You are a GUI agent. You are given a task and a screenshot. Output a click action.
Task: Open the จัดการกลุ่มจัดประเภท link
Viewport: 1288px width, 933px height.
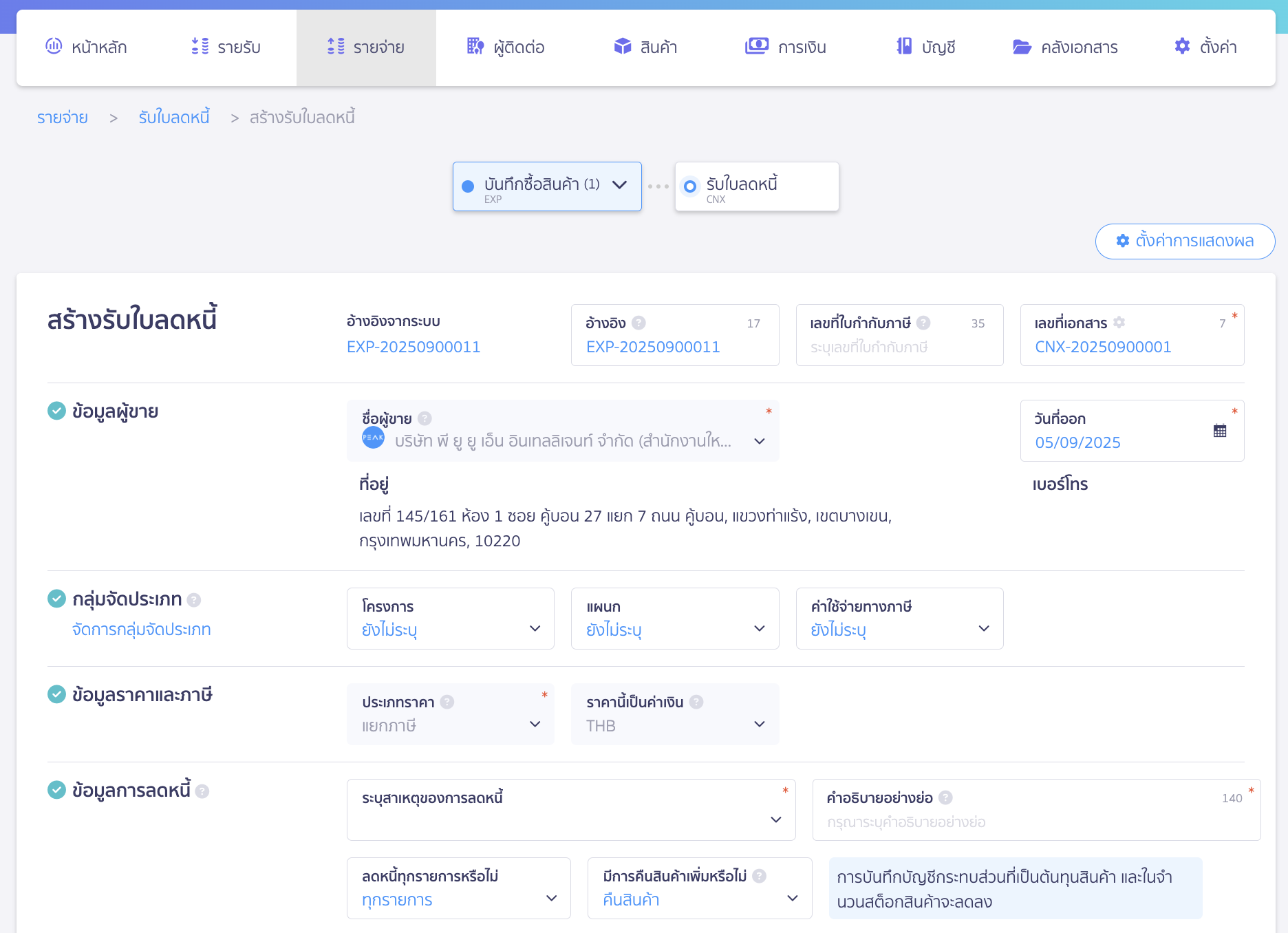click(141, 630)
